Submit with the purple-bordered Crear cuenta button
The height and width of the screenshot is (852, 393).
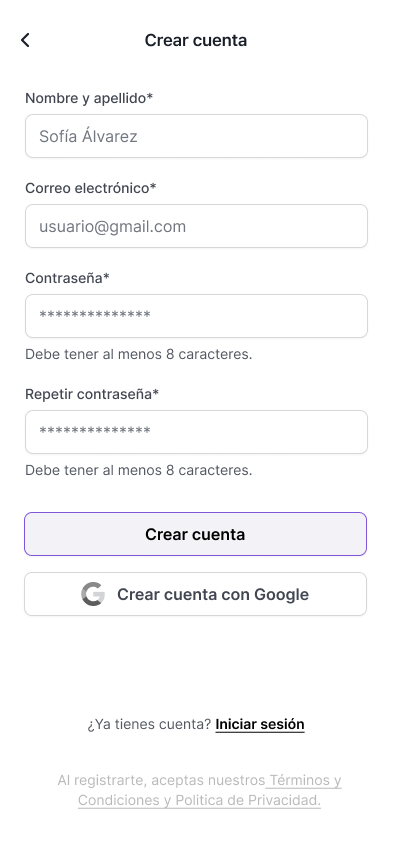coord(196,534)
